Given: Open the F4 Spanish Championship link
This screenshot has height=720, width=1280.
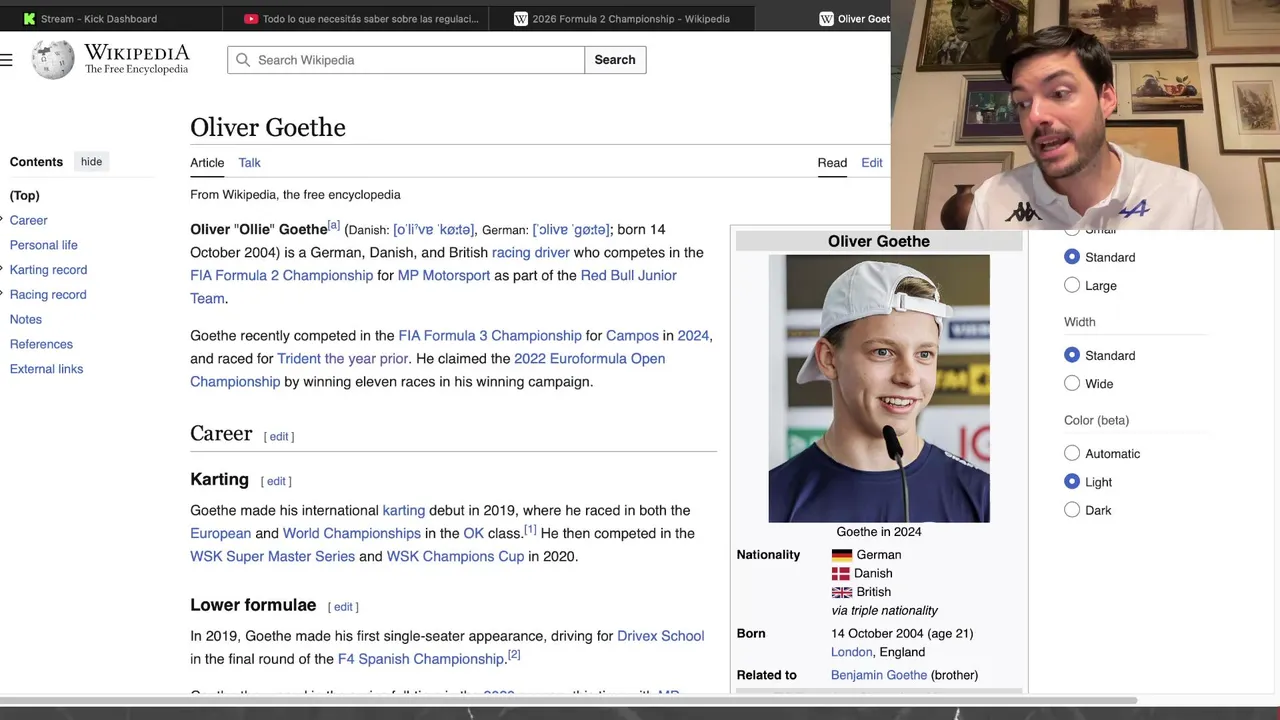Looking at the screenshot, I should pyautogui.click(x=420, y=659).
